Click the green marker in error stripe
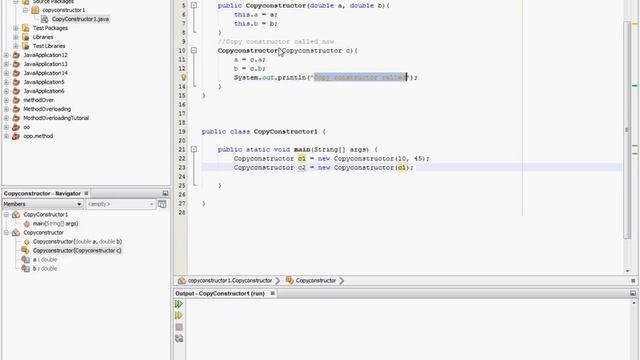 tap(635, 86)
